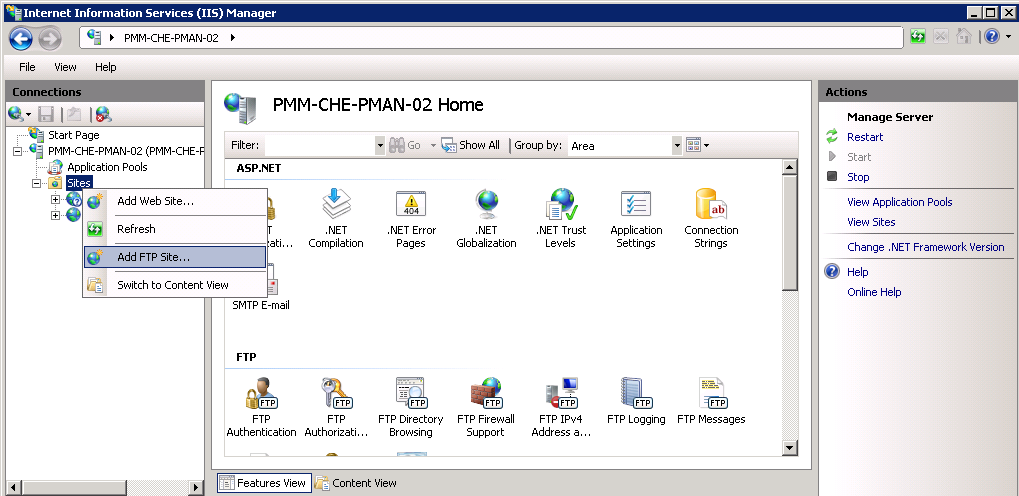1019x496 pixels.
Task: Open the View menu
Action: (65, 67)
